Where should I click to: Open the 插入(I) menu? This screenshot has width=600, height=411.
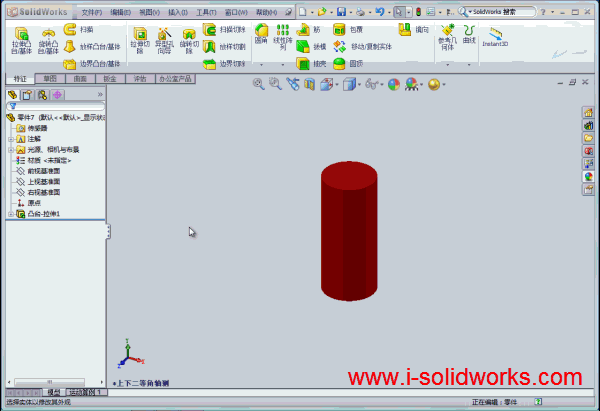coord(178,12)
